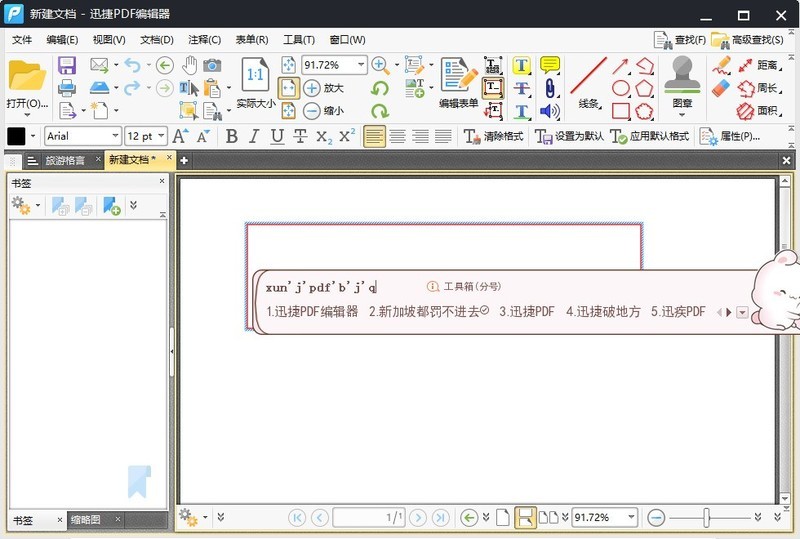Click the 清除格式 button
The height and width of the screenshot is (539, 800).
pos(493,137)
